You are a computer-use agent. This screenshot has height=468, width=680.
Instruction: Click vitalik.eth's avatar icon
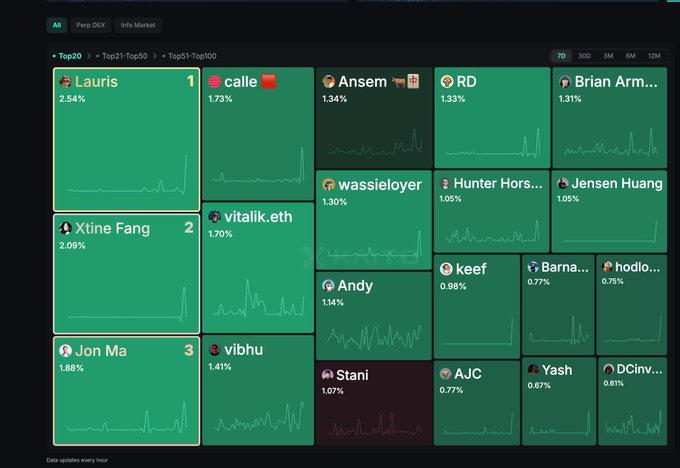(215, 216)
